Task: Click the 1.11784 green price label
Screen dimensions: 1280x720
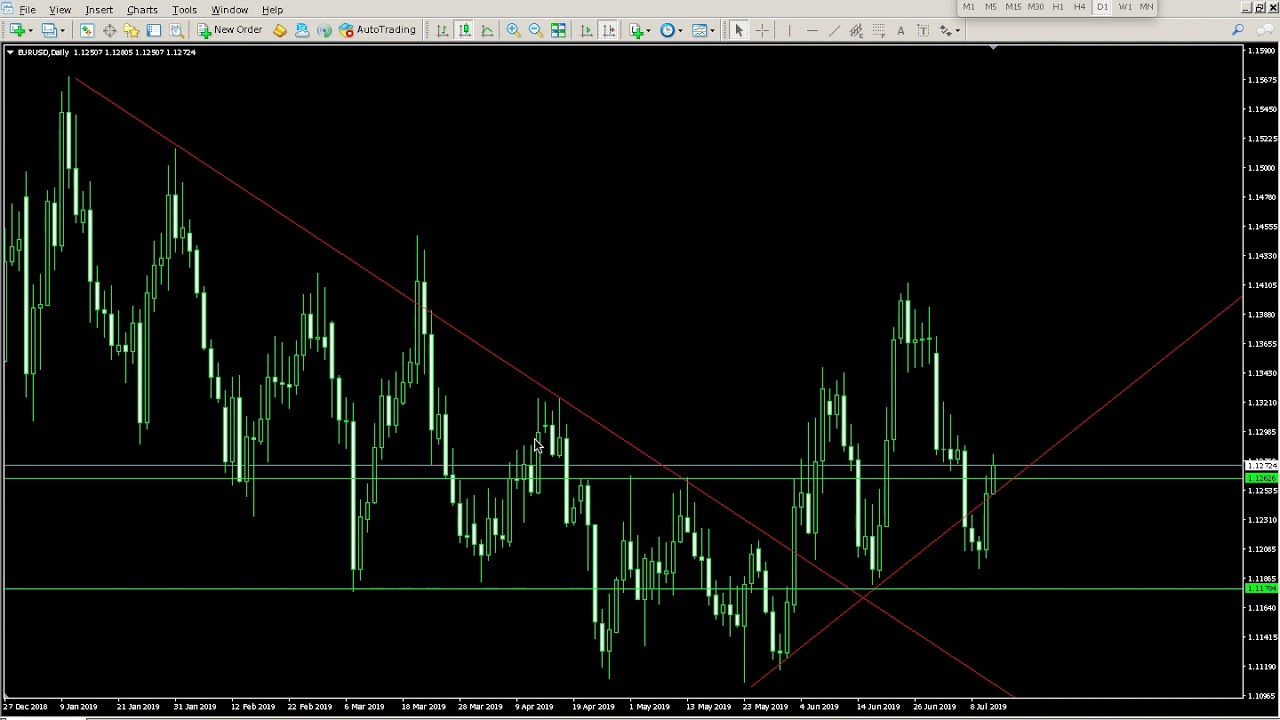Action: coord(1262,589)
